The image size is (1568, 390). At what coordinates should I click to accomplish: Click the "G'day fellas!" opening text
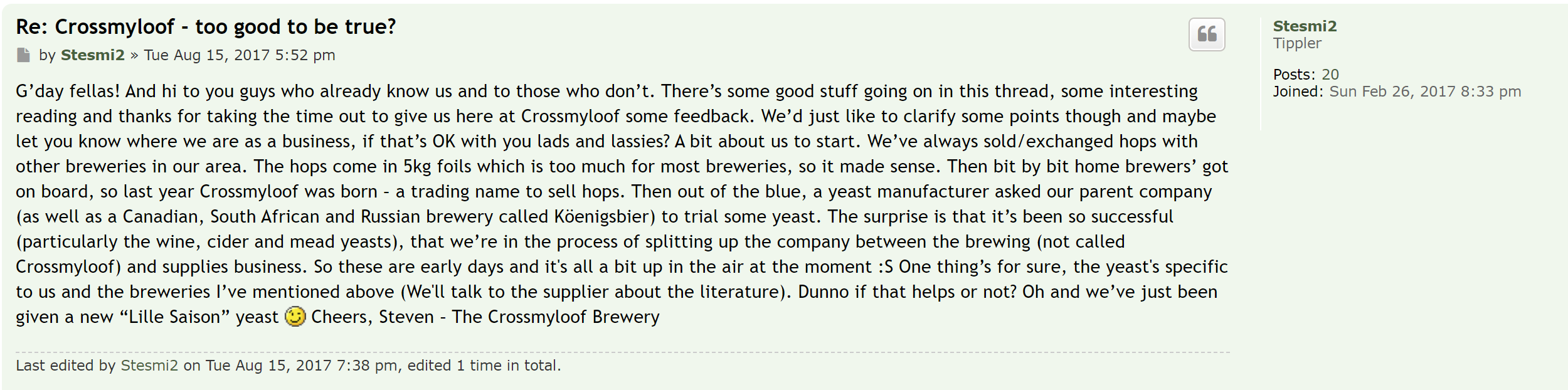pyautogui.click(x=68, y=91)
